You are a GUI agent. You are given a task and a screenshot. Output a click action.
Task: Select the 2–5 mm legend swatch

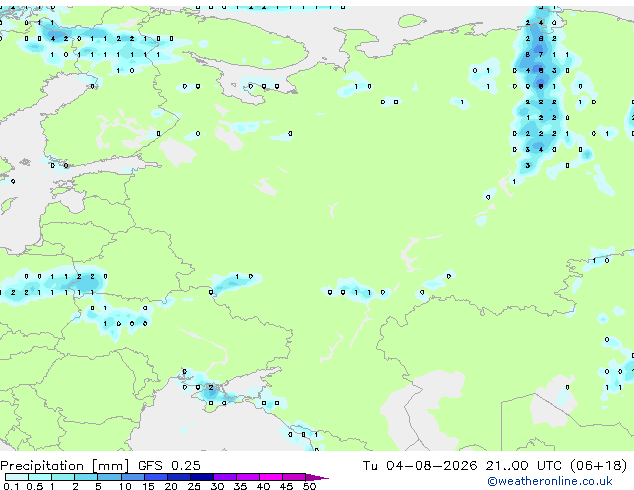86,477
